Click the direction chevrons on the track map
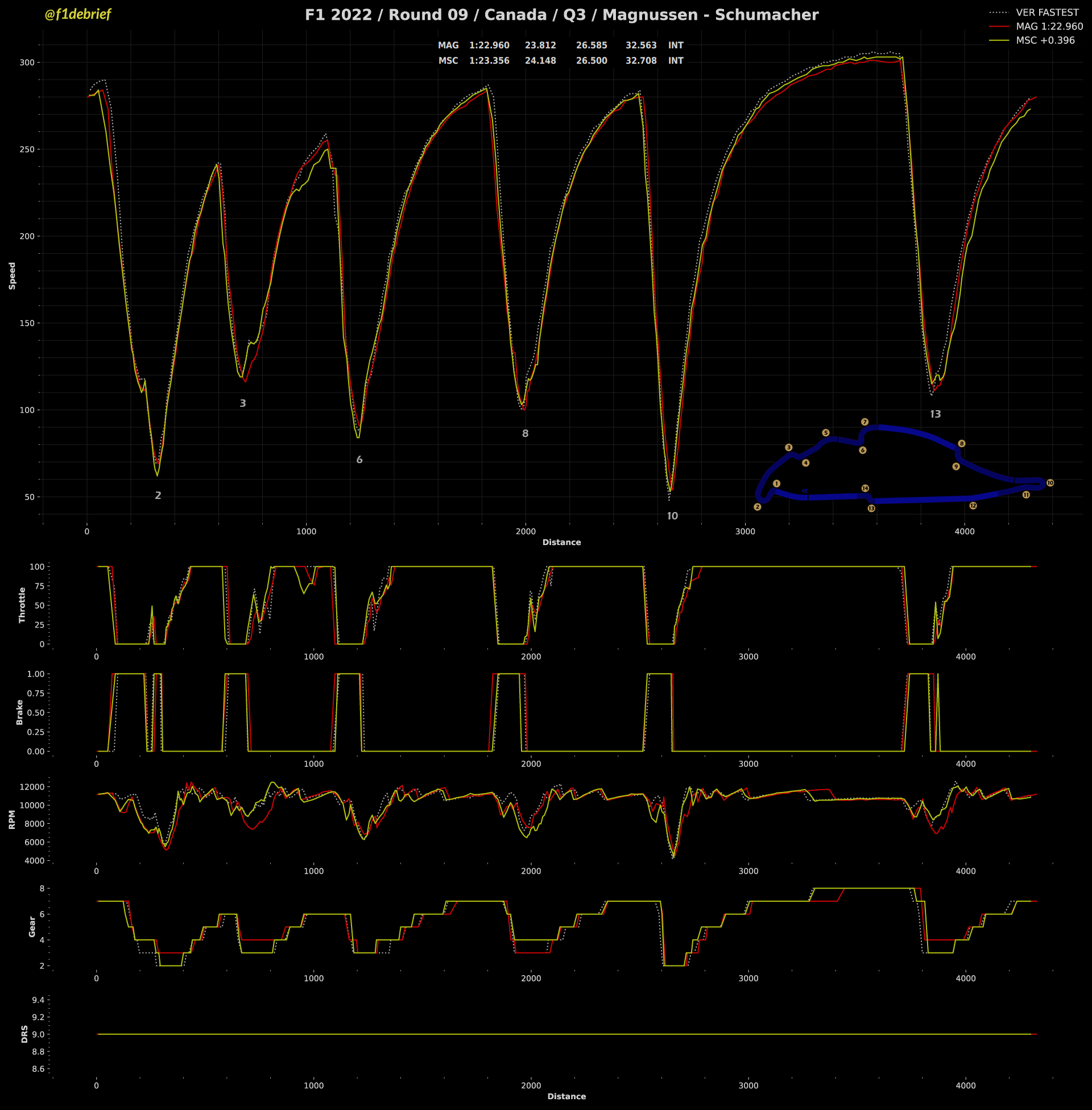The image size is (1092, 1110). [x=805, y=490]
